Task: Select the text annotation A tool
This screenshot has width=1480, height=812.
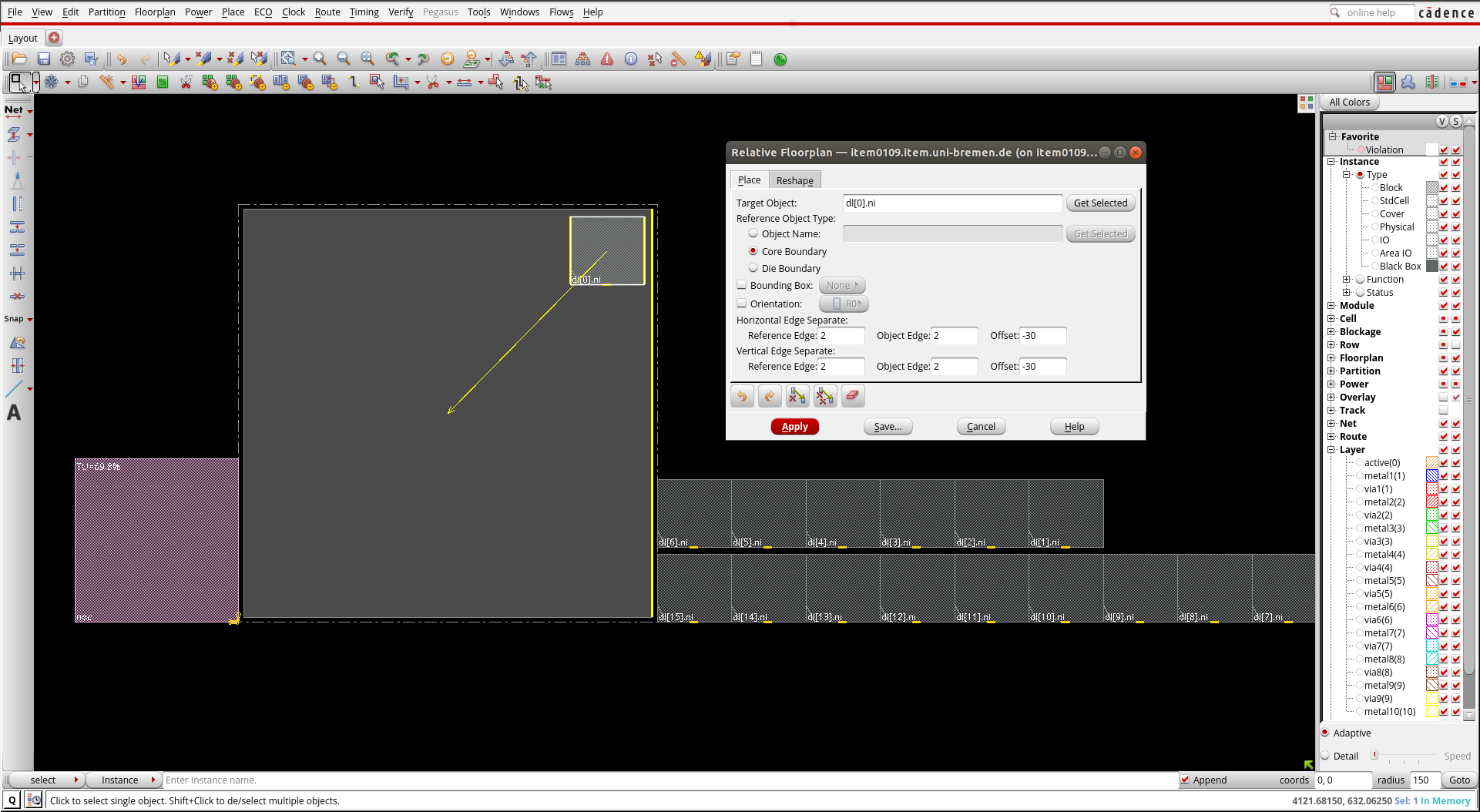Action: tap(14, 413)
